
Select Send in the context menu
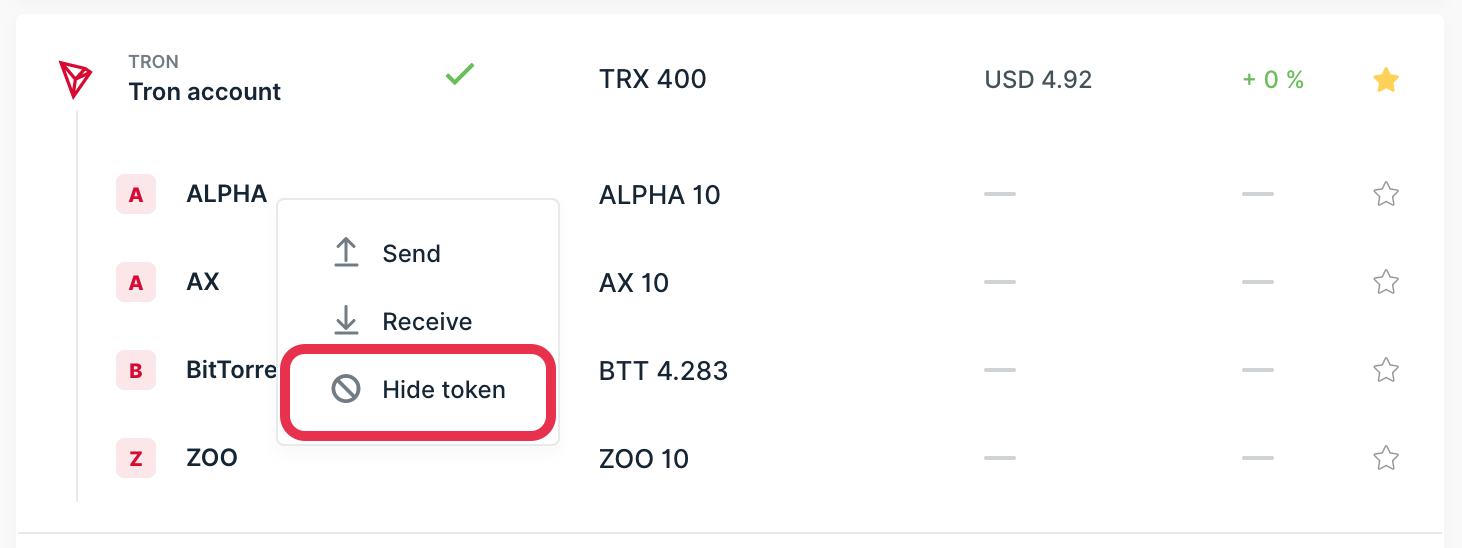tap(411, 254)
